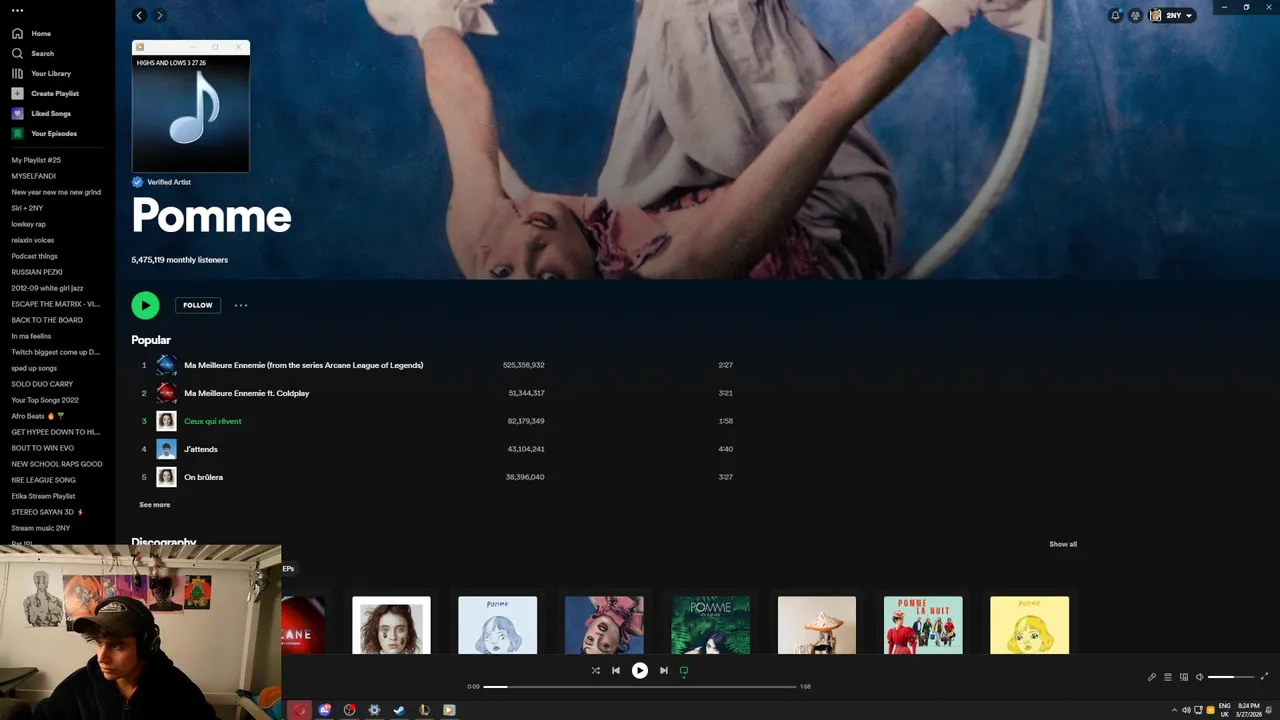Open the Stream music 2NY playlist

[x=41, y=528]
